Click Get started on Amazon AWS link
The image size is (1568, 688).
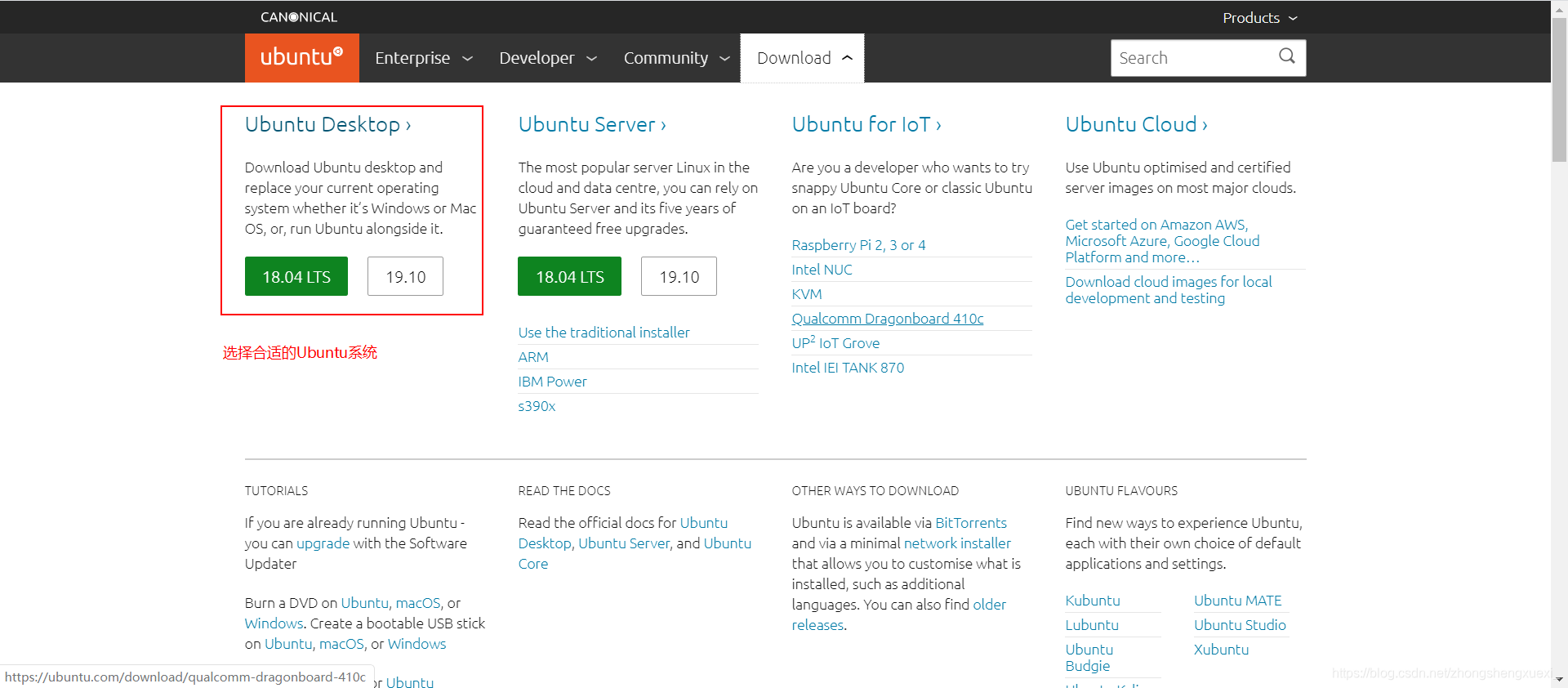[x=1162, y=241]
